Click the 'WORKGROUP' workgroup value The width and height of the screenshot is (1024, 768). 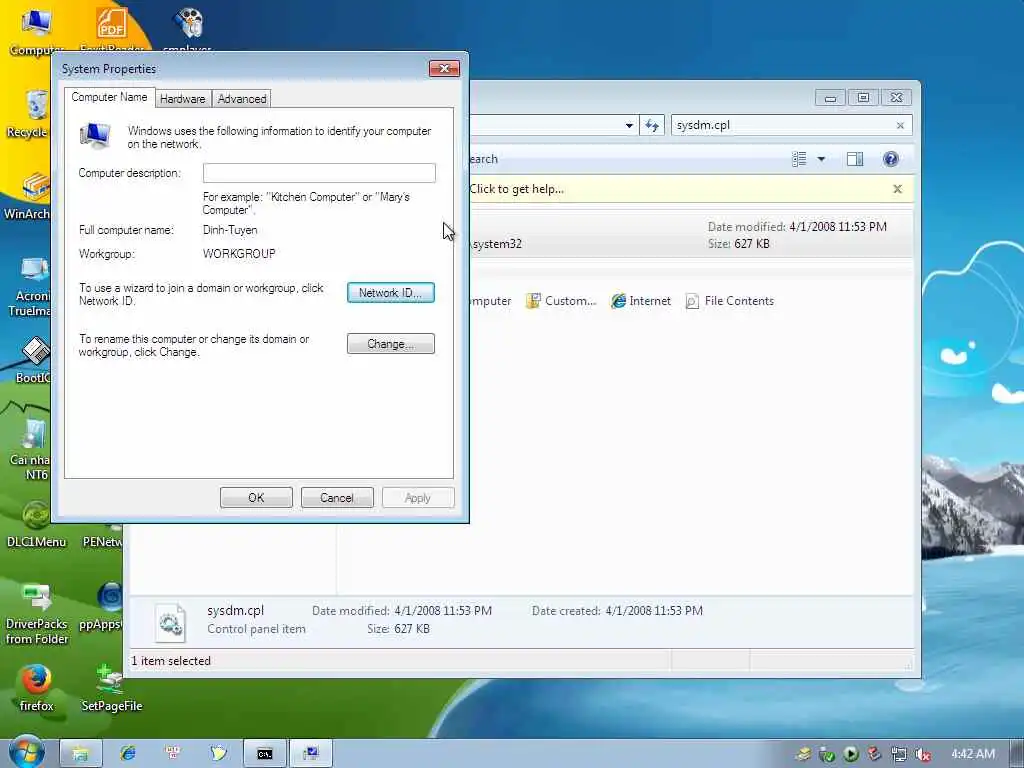click(x=239, y=253)
